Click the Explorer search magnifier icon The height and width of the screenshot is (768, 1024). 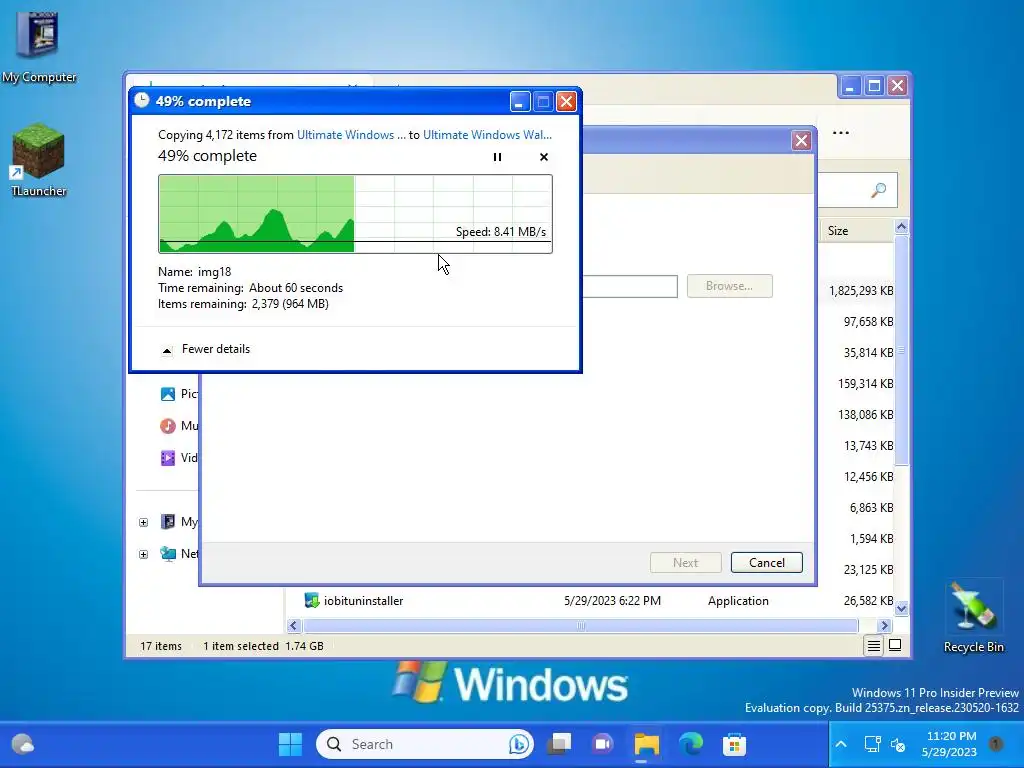878,190
